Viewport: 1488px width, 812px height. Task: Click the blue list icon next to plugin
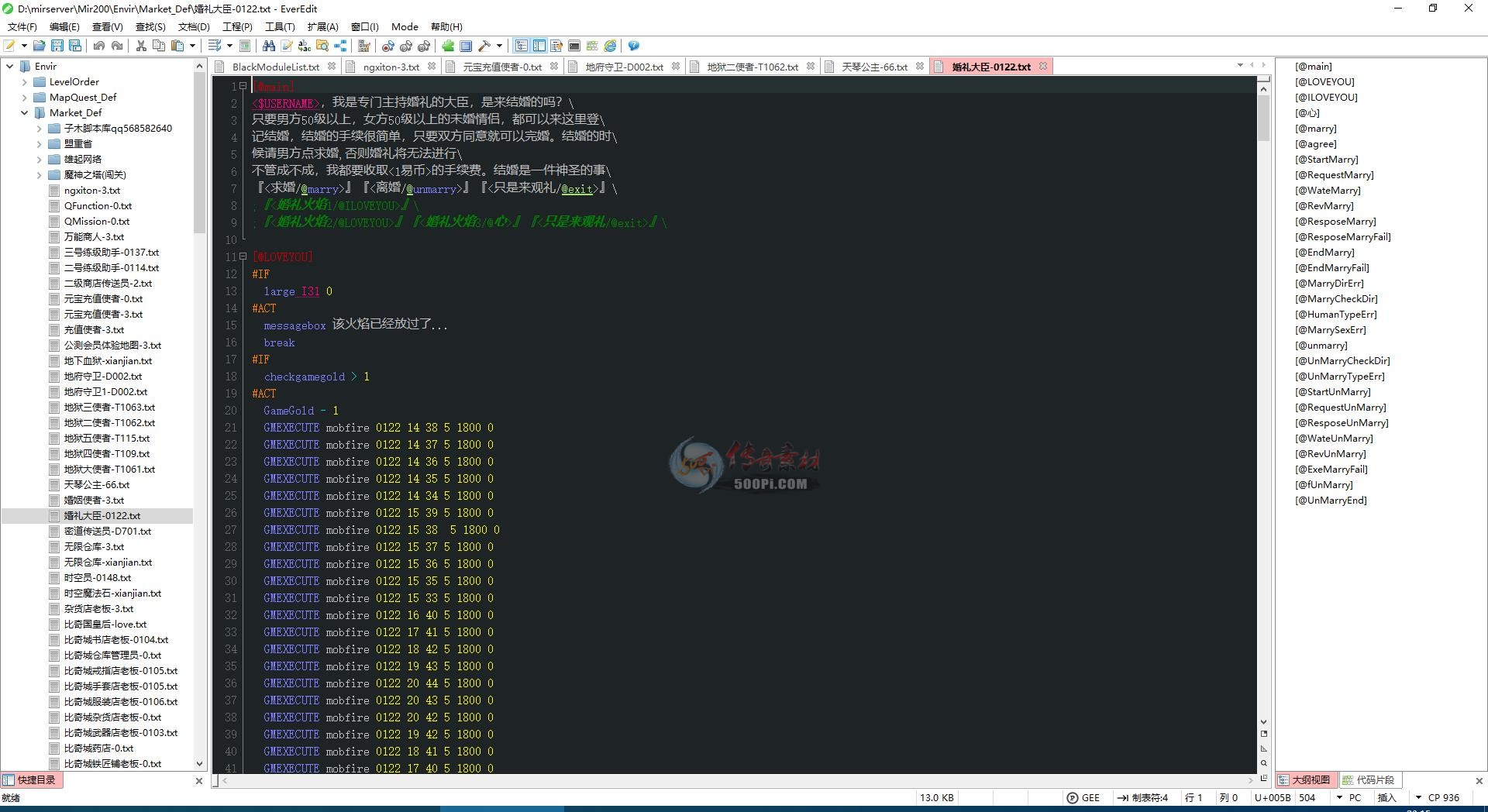click(466, 46)
